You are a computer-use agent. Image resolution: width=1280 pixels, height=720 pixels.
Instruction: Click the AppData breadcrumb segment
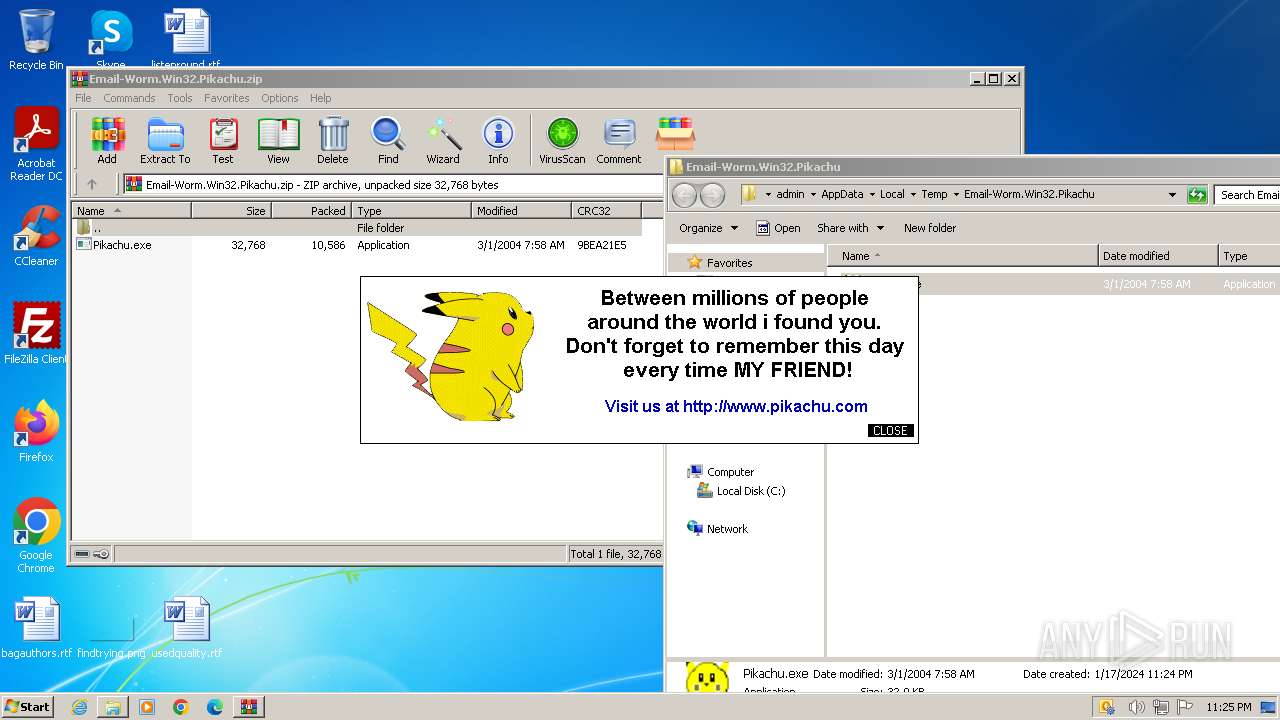pyautogui.click(x=842, y=195)
